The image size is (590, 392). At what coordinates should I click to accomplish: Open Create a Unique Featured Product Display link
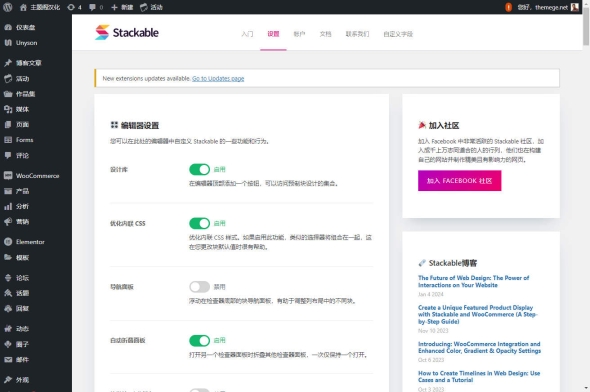pos(478,315)
